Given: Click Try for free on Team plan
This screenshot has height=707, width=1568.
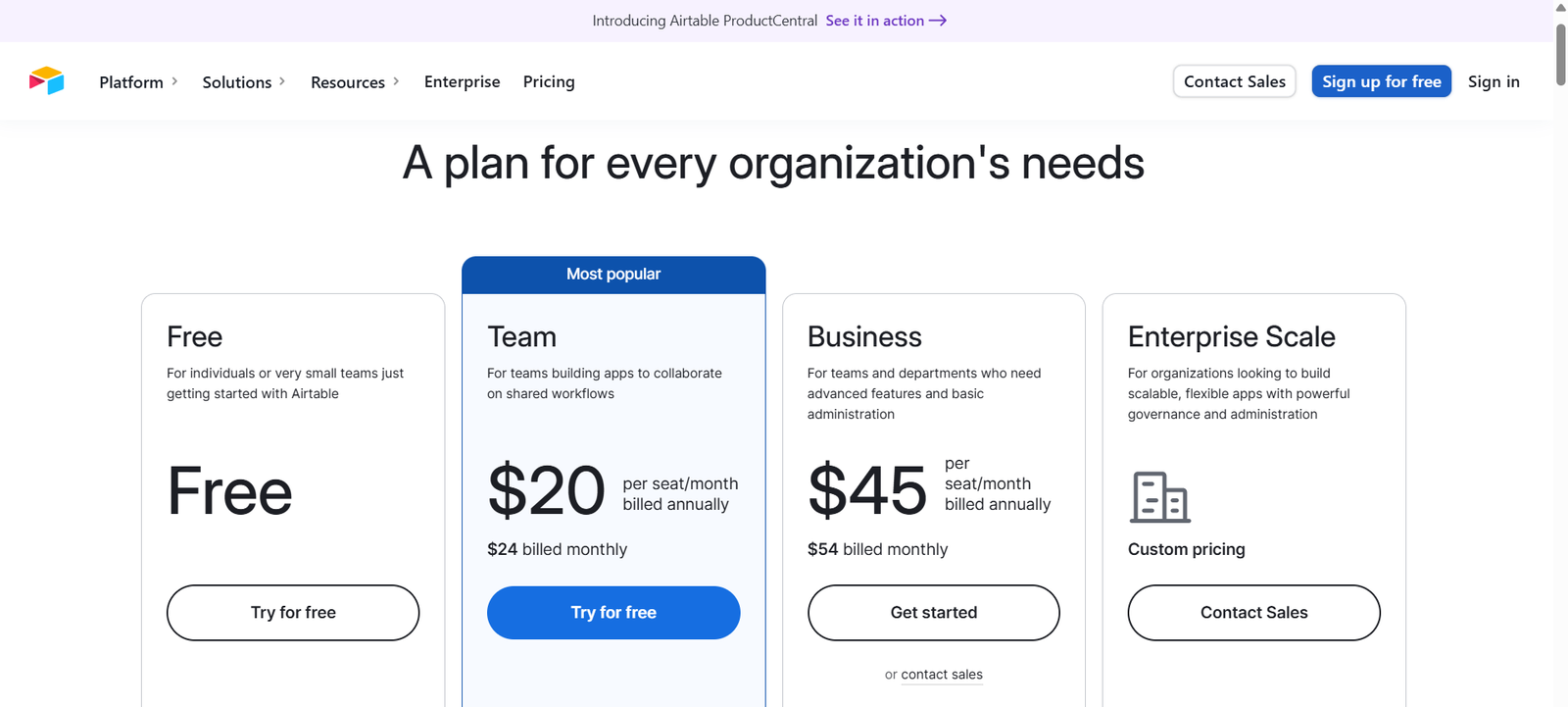Looking at the screenshot, I should (x=613, y=613).
